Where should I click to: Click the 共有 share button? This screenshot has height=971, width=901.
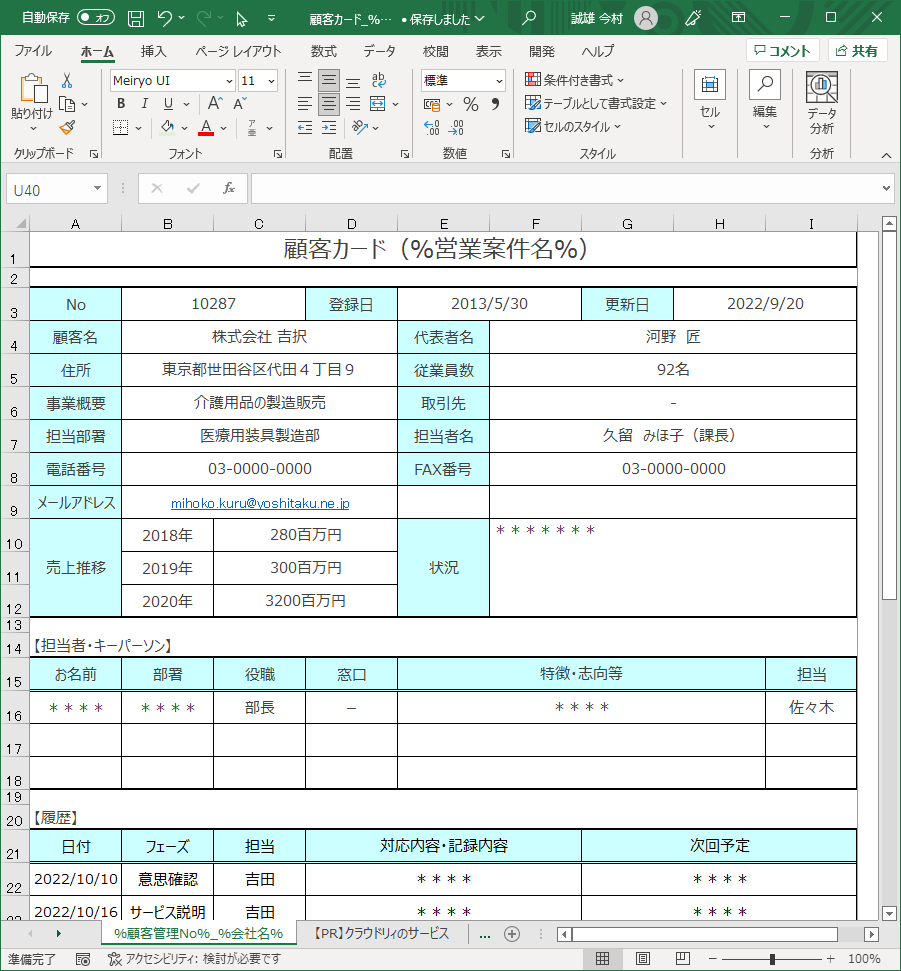(857, 51)
